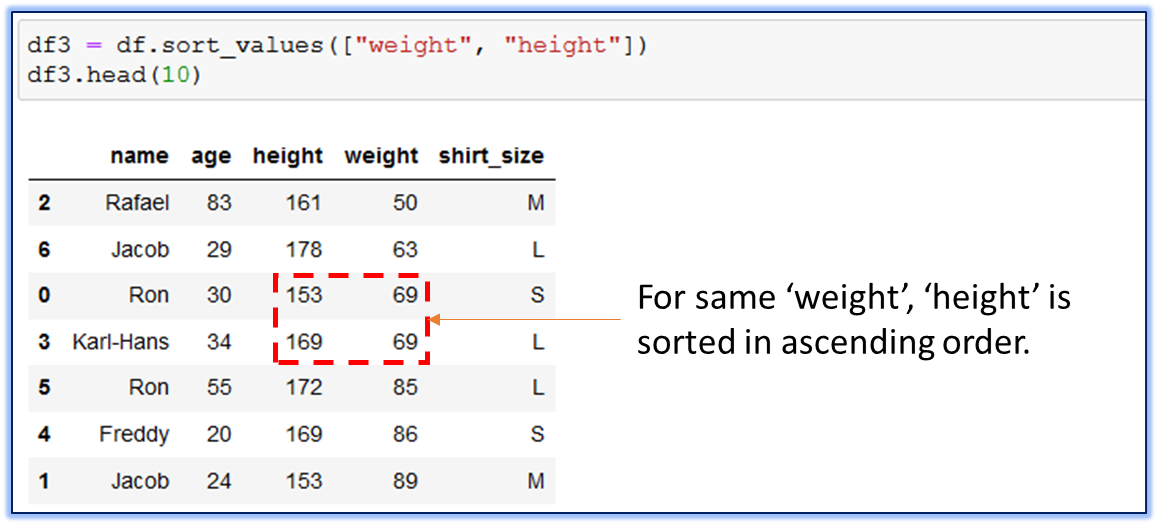Click the weight value 50

click(x=405, y=203)
